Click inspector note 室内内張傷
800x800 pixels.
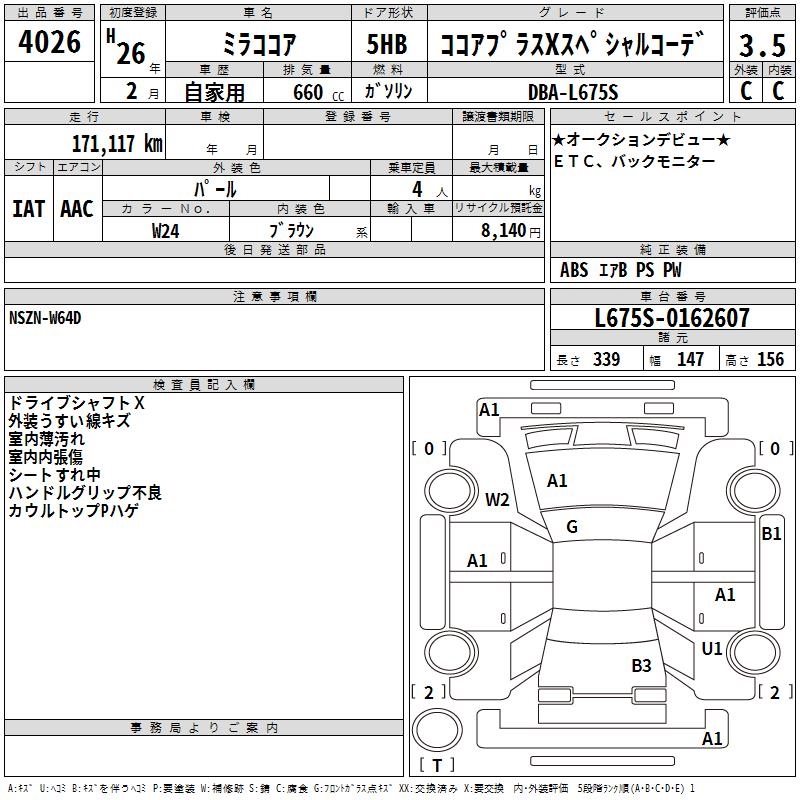tap(45, 457)
